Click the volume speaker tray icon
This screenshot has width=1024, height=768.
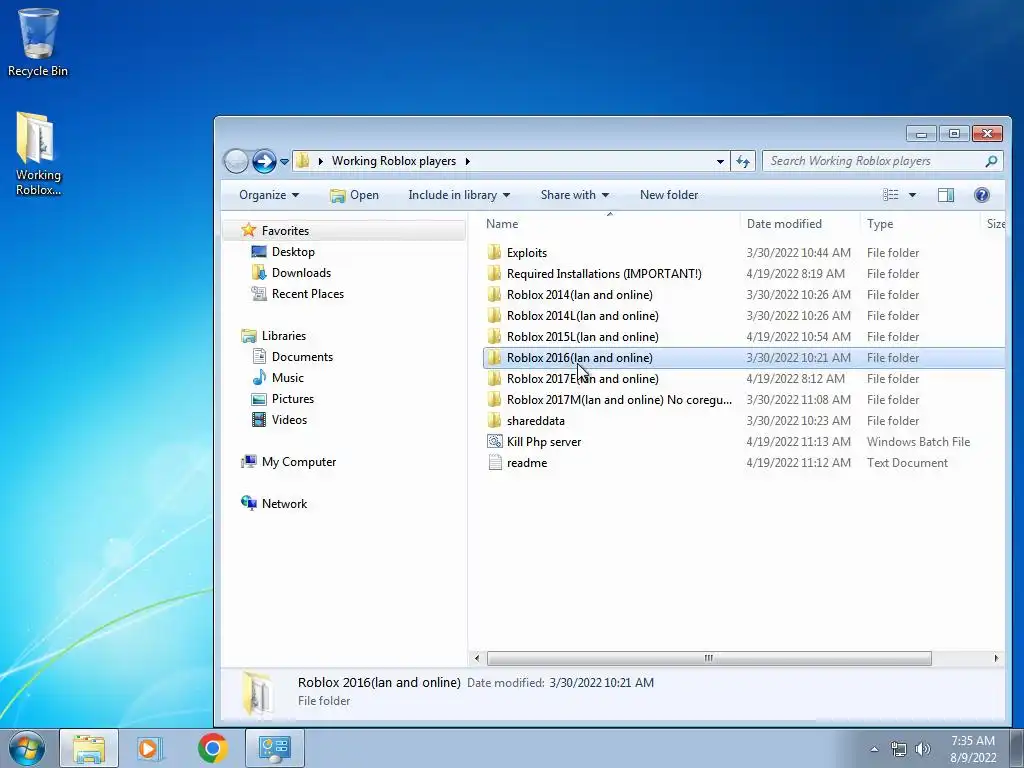[923, 749]
